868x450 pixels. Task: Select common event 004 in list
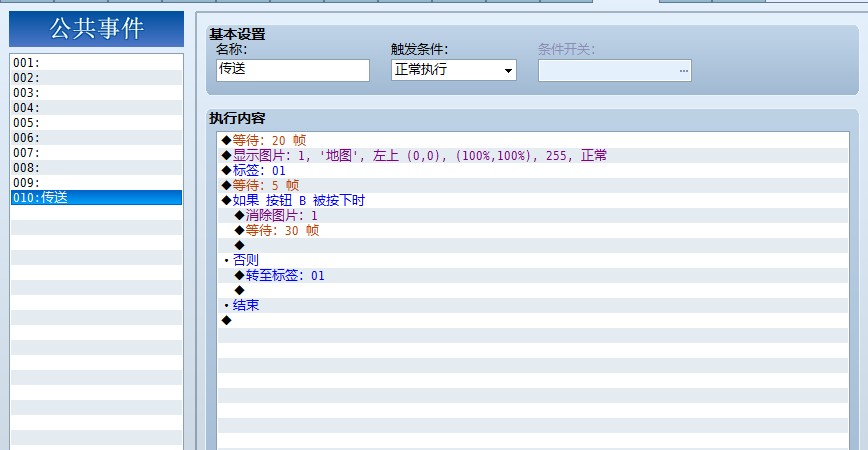96,107
